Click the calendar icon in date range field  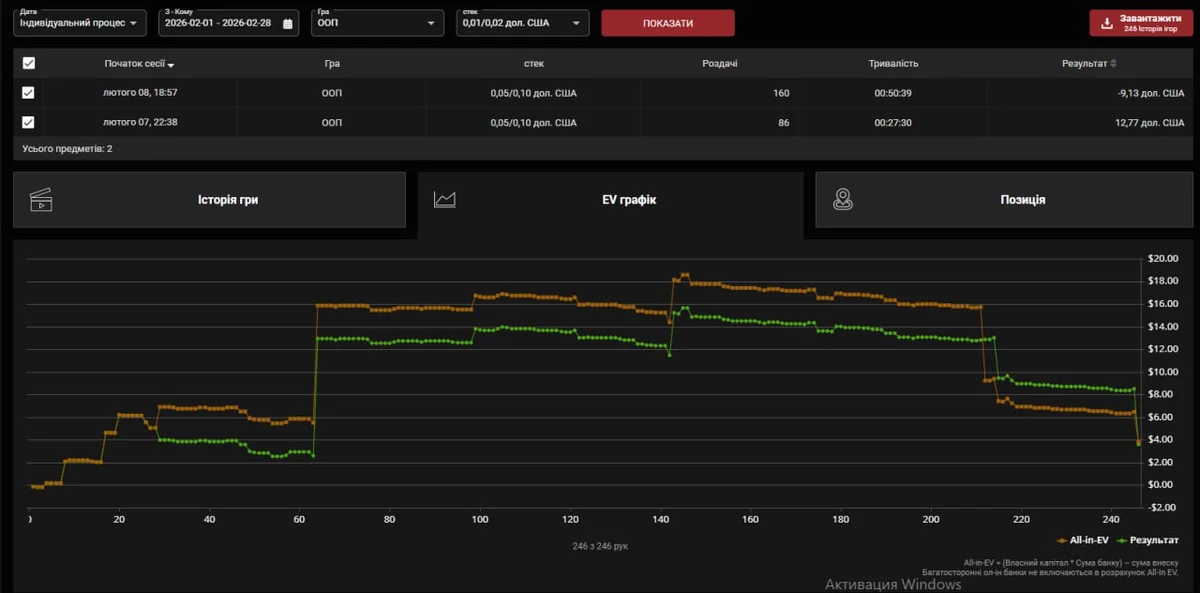288,23
